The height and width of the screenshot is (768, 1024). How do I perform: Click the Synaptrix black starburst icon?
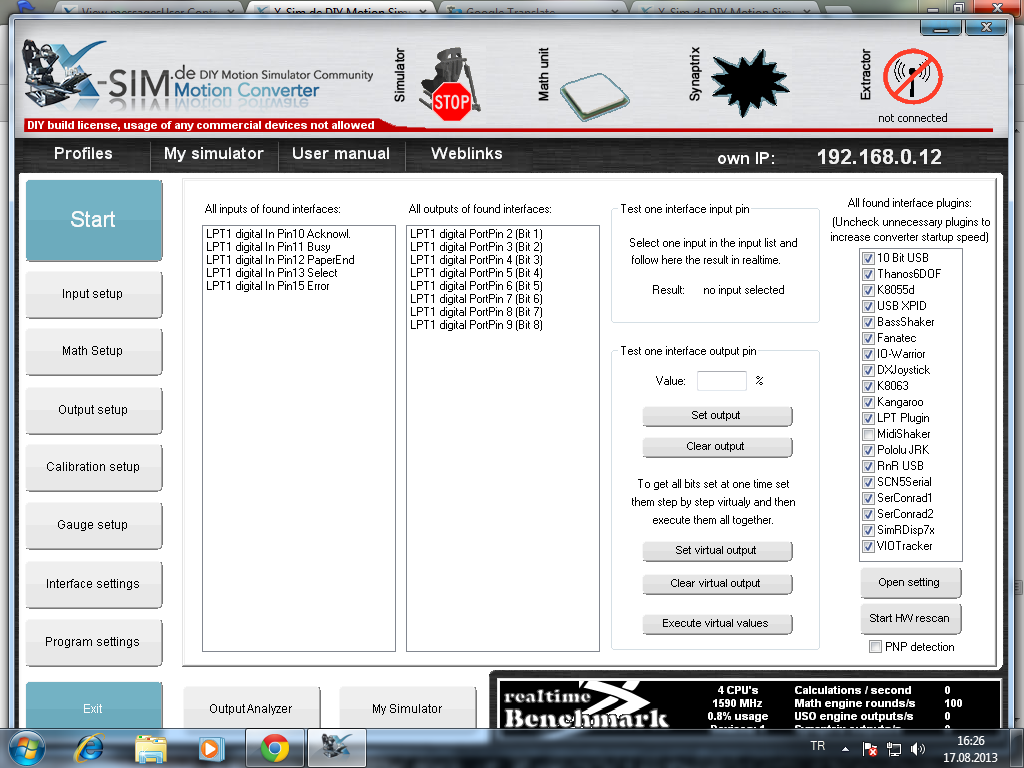tap(750, 82)
